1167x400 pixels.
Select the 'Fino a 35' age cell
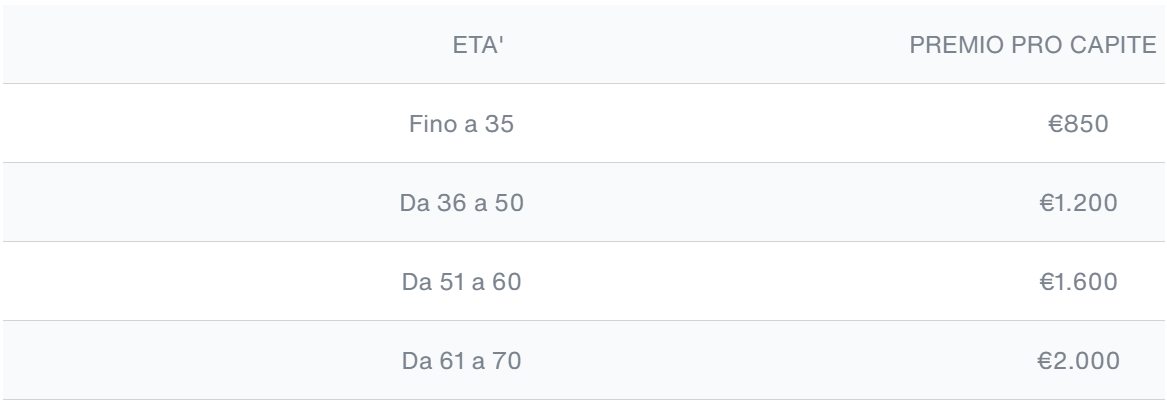click(x=461, y=124)
